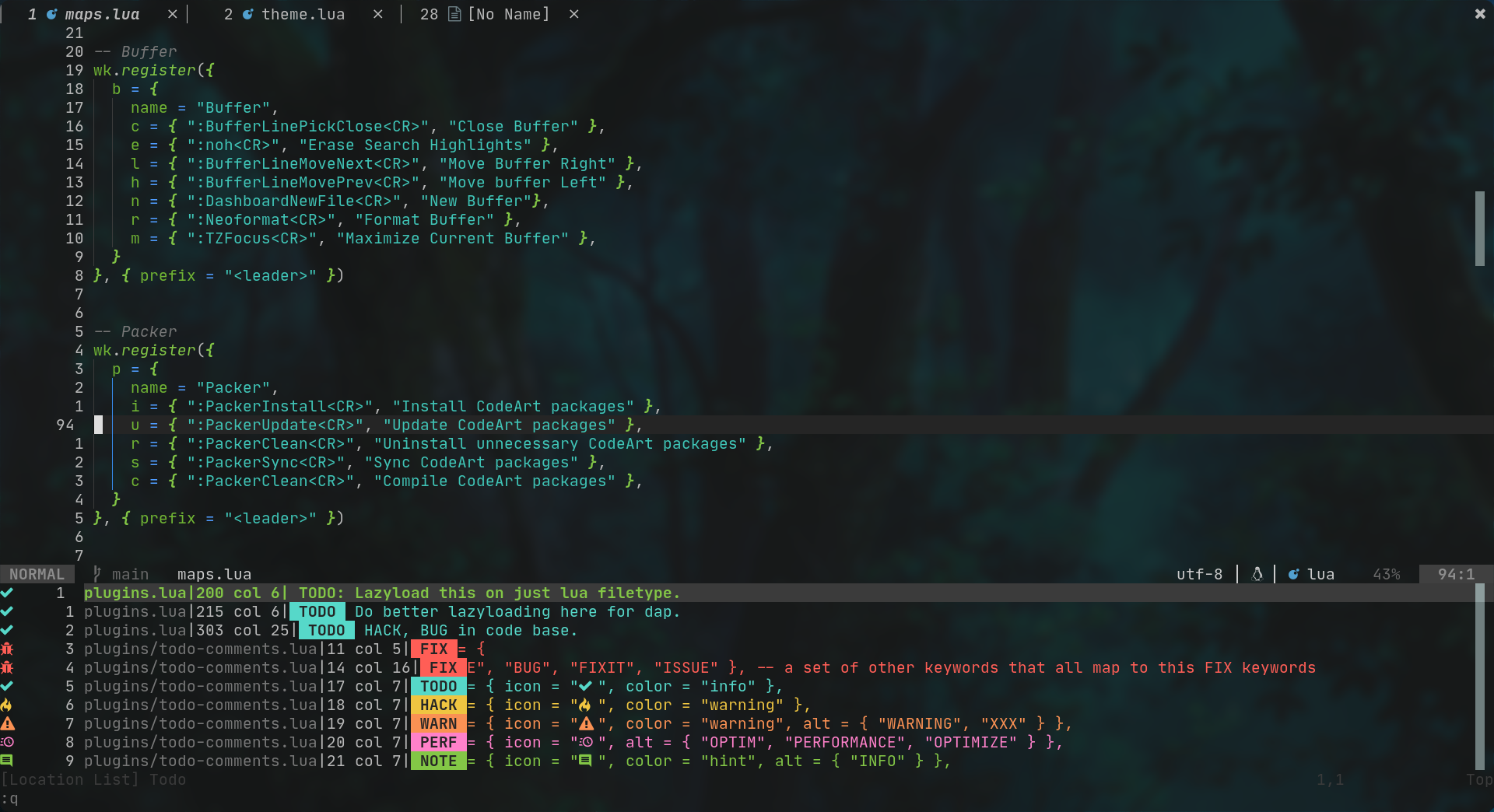Click the ":TZFocus<CR>" string

251,238
